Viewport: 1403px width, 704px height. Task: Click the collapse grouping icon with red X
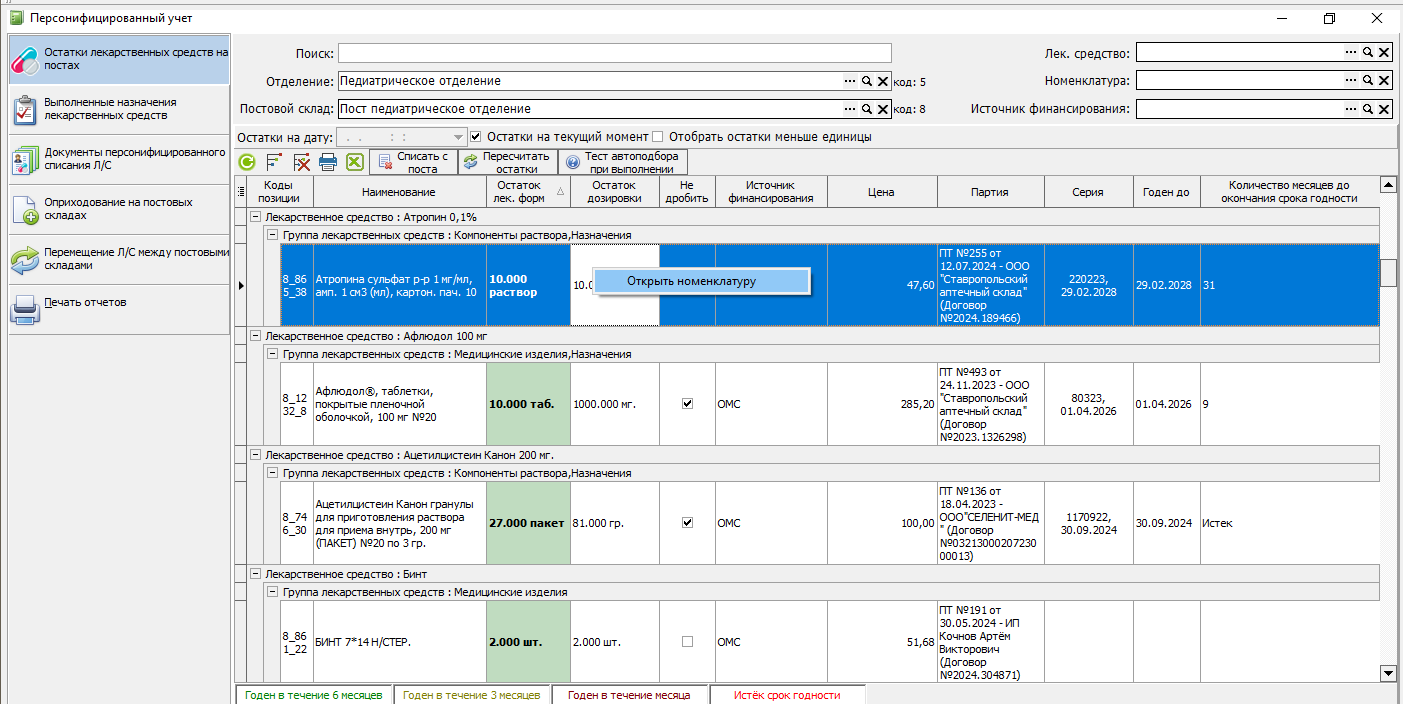[x=301, y=162]
